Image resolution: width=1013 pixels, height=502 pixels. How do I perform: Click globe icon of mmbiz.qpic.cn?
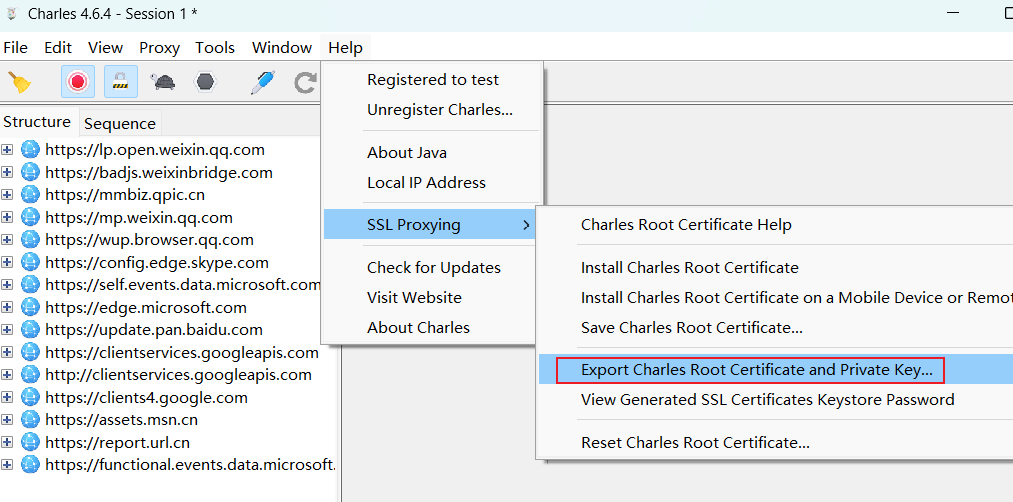coord(30,194)
